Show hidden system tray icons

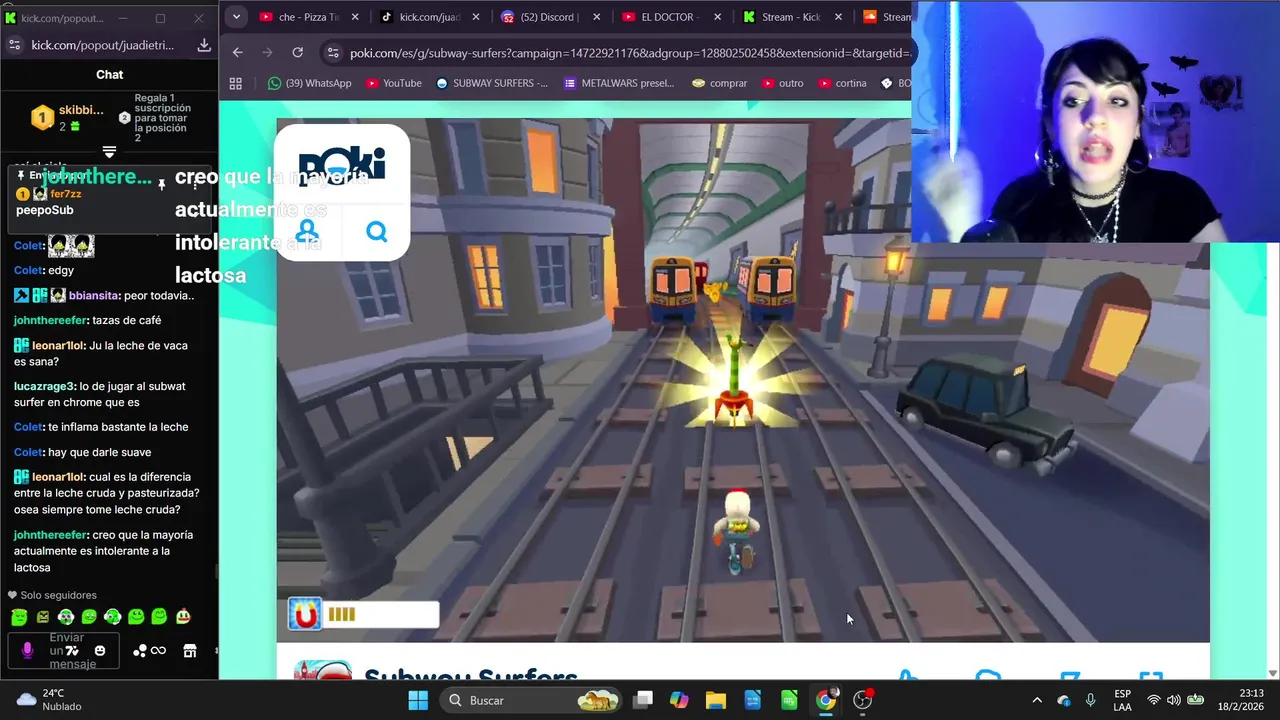click(1037, 700)
